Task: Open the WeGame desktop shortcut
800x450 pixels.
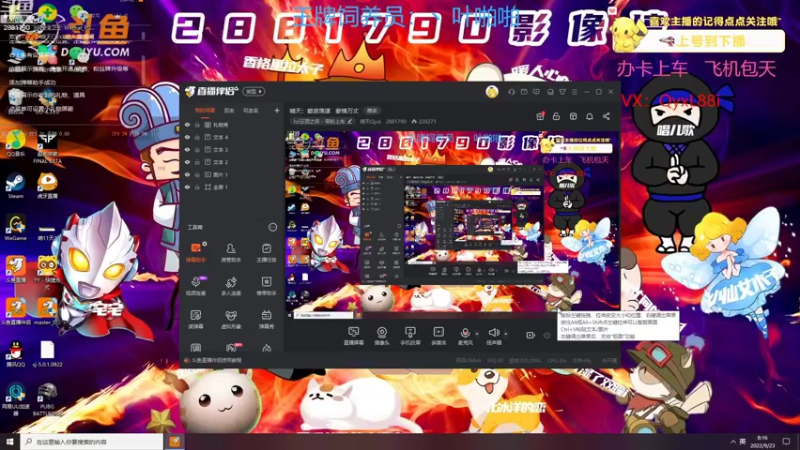Action: click(x=15, y=228)
